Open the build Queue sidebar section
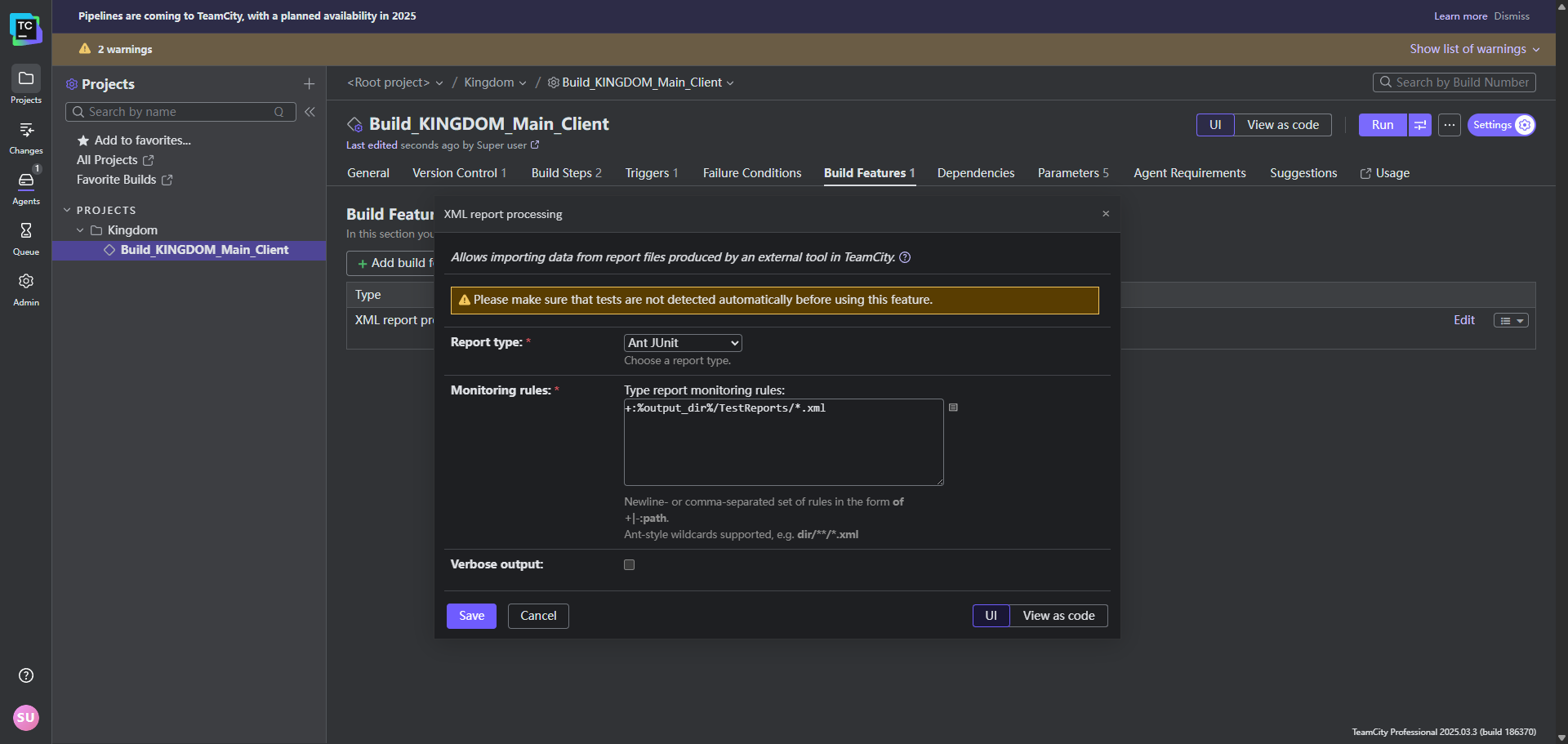The width and height of the screenshot is (1568, 744). tap(25, 238)
